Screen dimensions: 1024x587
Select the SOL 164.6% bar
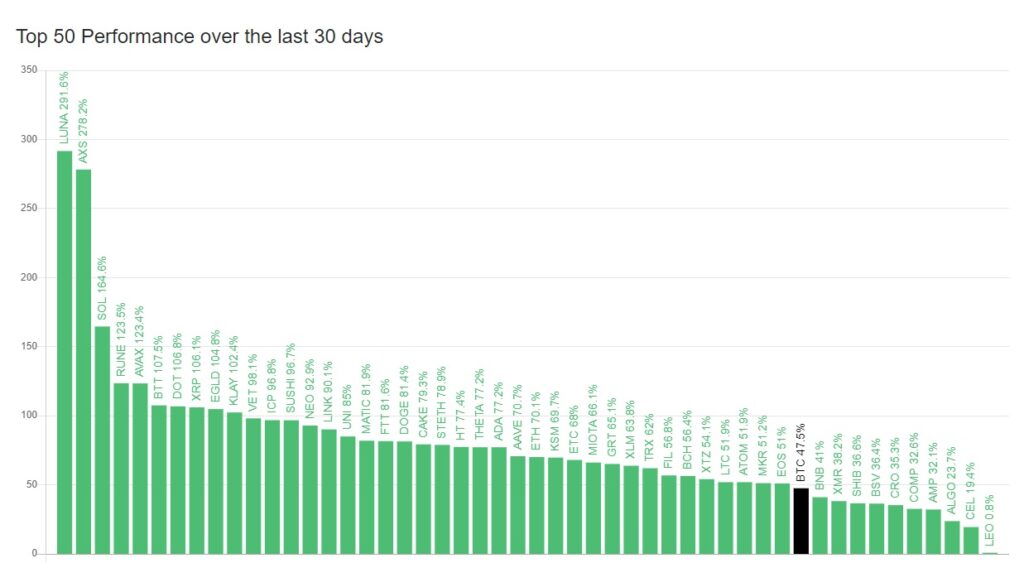click(102, 440)
